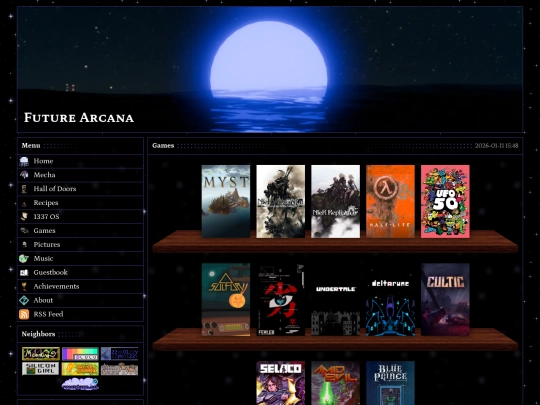Open the NieR Automata game cover
Viewport: 540px width, 405px height.
(281, 201)
